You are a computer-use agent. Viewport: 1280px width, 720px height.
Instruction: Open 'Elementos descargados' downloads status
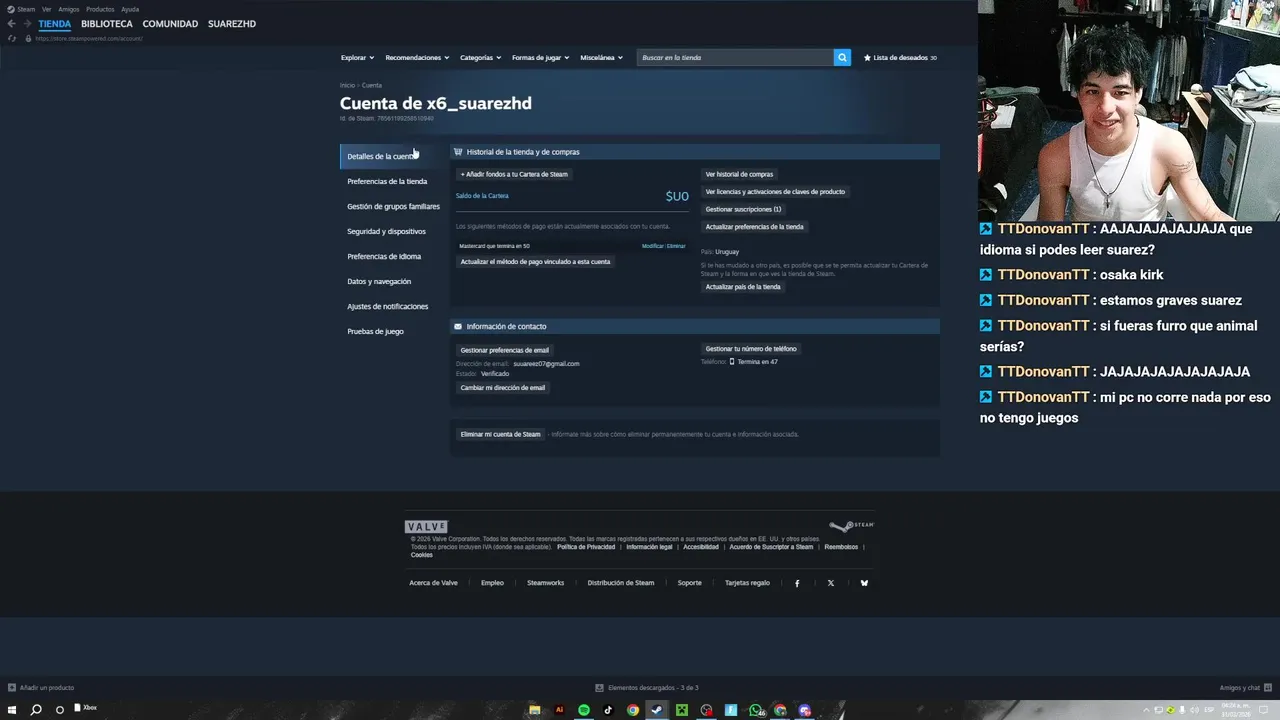pyautogui.click(x=646, y=688)
